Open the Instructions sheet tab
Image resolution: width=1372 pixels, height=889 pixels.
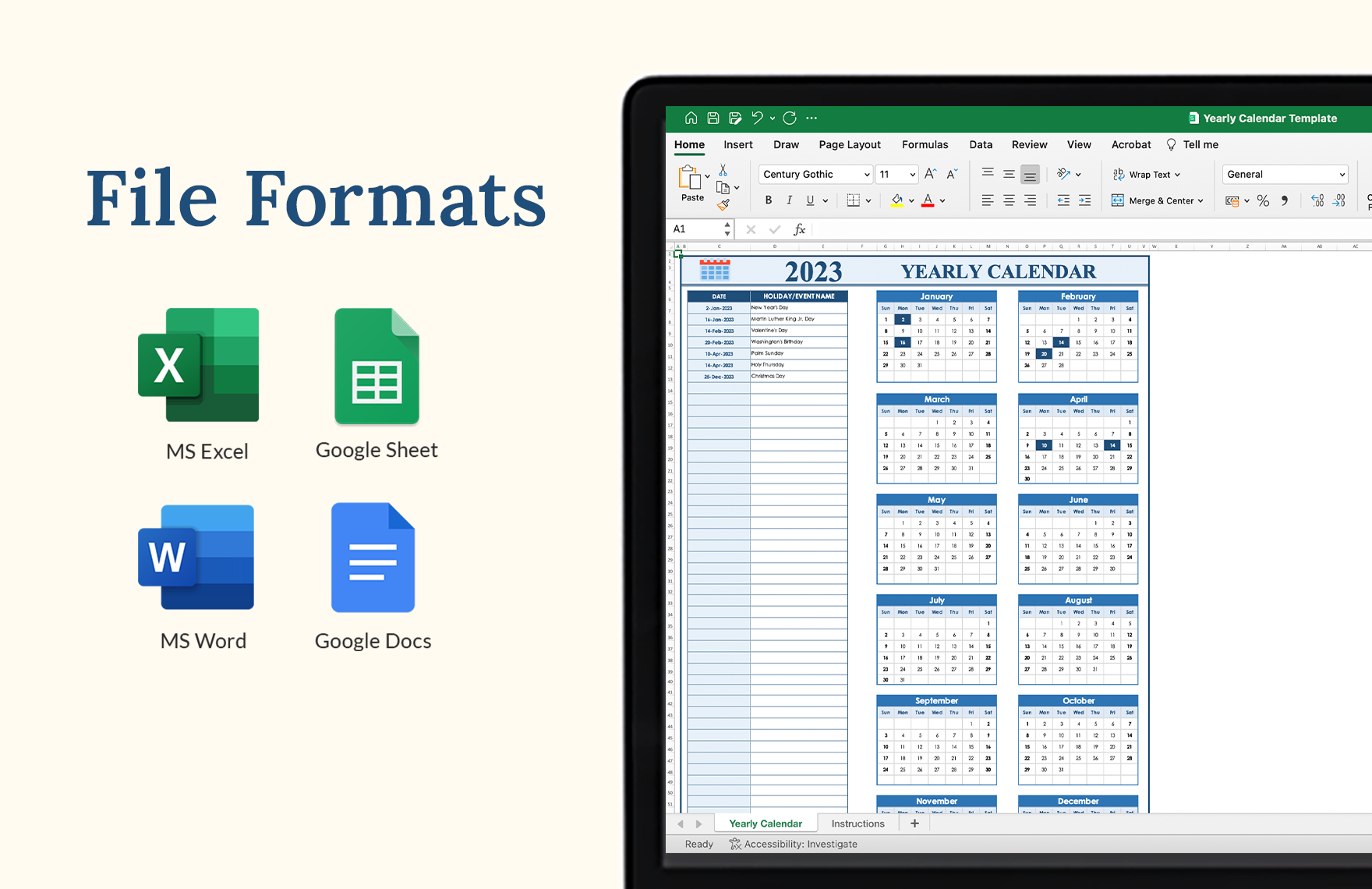pyautogui.click(x=857, y=823)
